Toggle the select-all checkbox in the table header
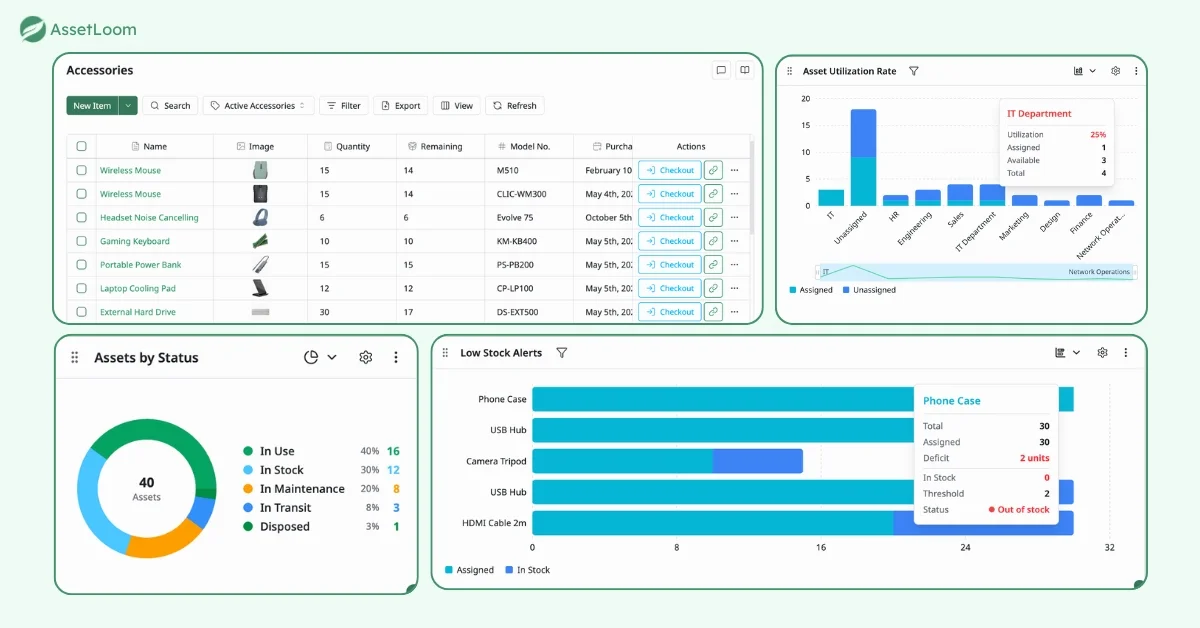The width and height of the screenshot is (1200, 628). (82, 146)
